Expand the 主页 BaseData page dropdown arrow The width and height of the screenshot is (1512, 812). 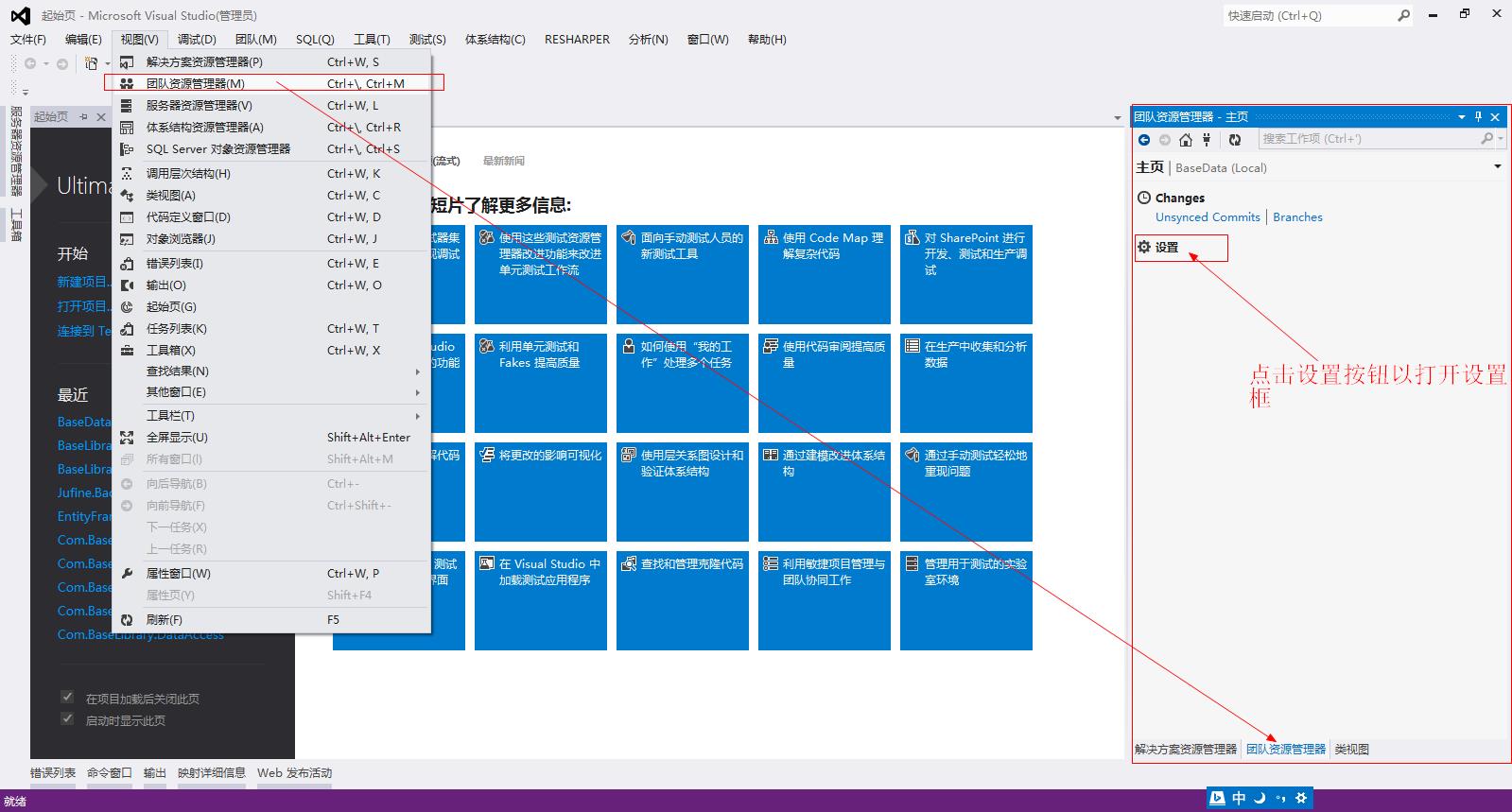(1498, 166)
